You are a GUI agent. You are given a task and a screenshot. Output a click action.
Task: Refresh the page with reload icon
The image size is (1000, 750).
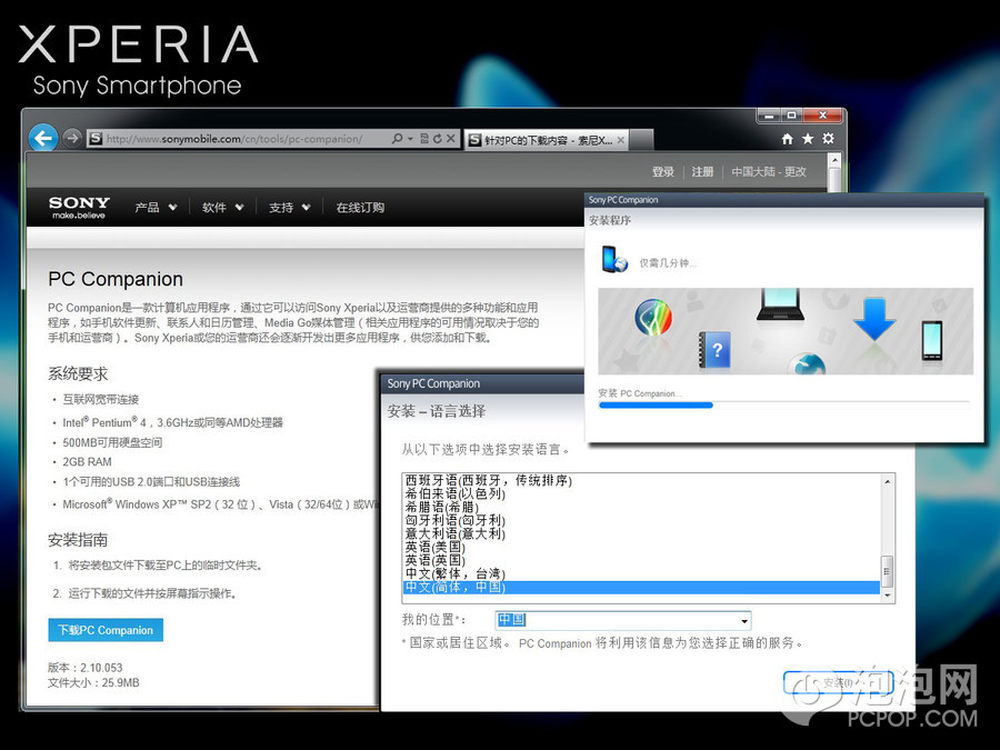click(438, 138)
